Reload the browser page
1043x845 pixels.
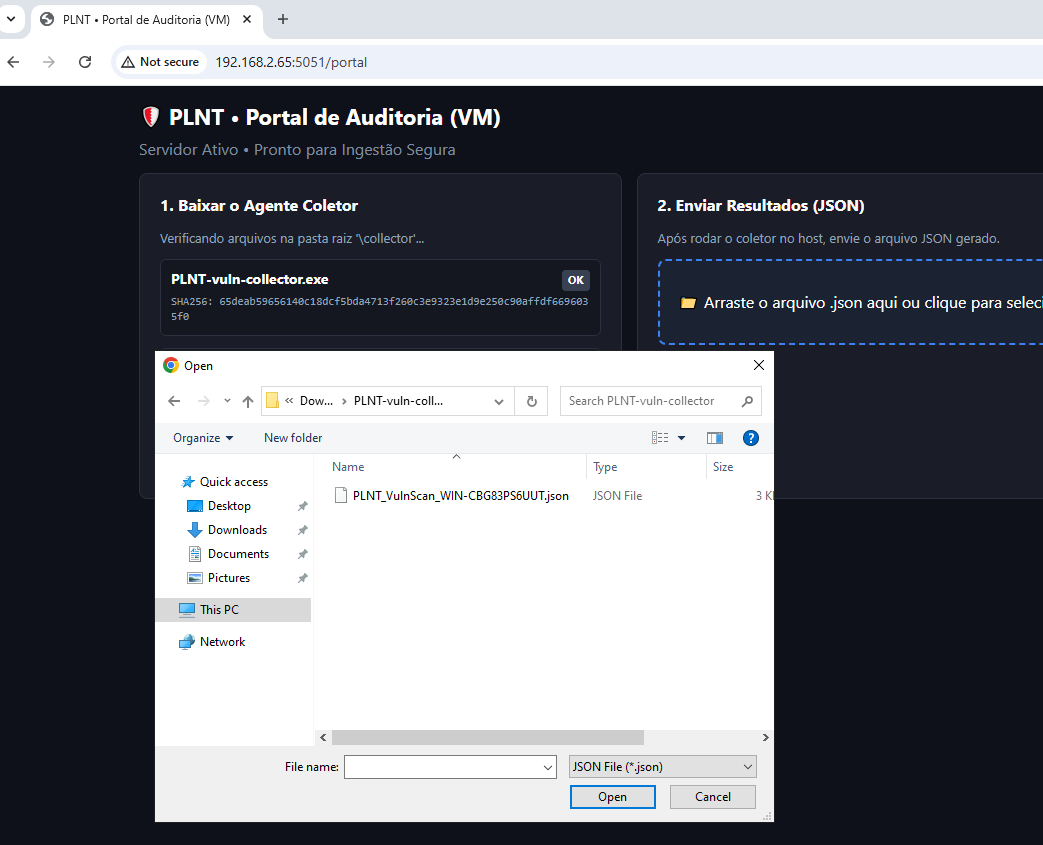pyautogui.click(x=85, y=62)
